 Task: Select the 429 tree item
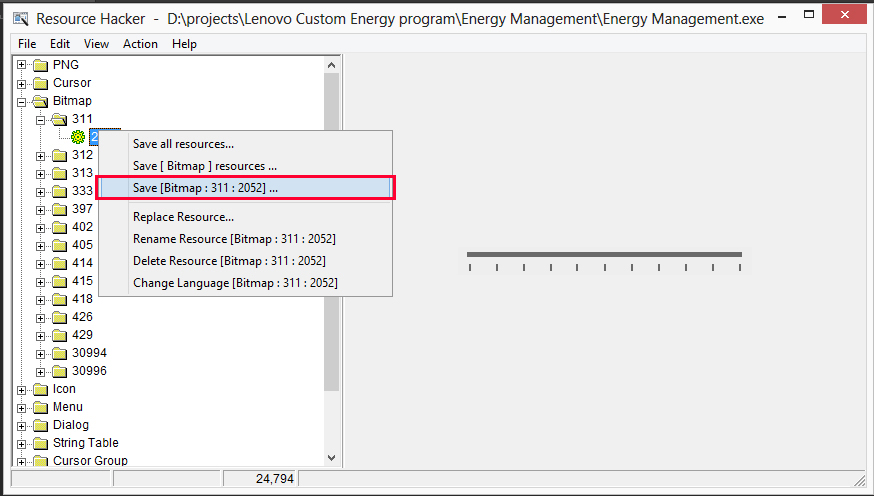point(82,335)
